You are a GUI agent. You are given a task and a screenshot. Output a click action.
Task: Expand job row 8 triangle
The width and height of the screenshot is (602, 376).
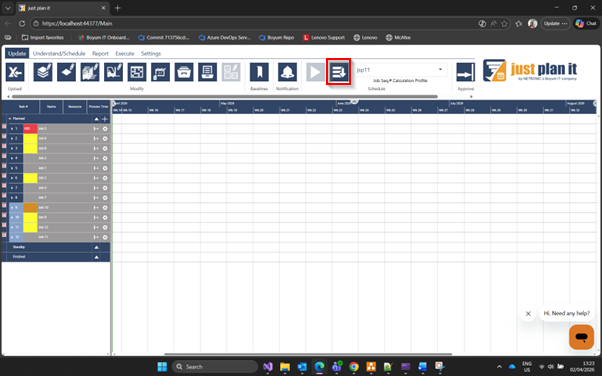(x=12, y=198)
